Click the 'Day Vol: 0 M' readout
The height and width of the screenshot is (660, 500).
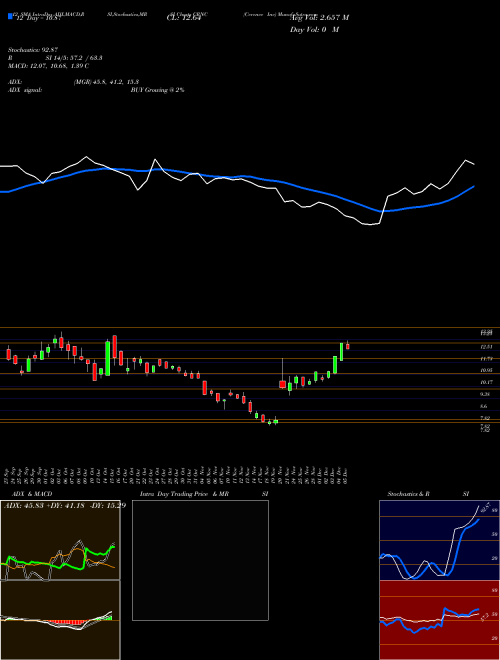point(314,29)
